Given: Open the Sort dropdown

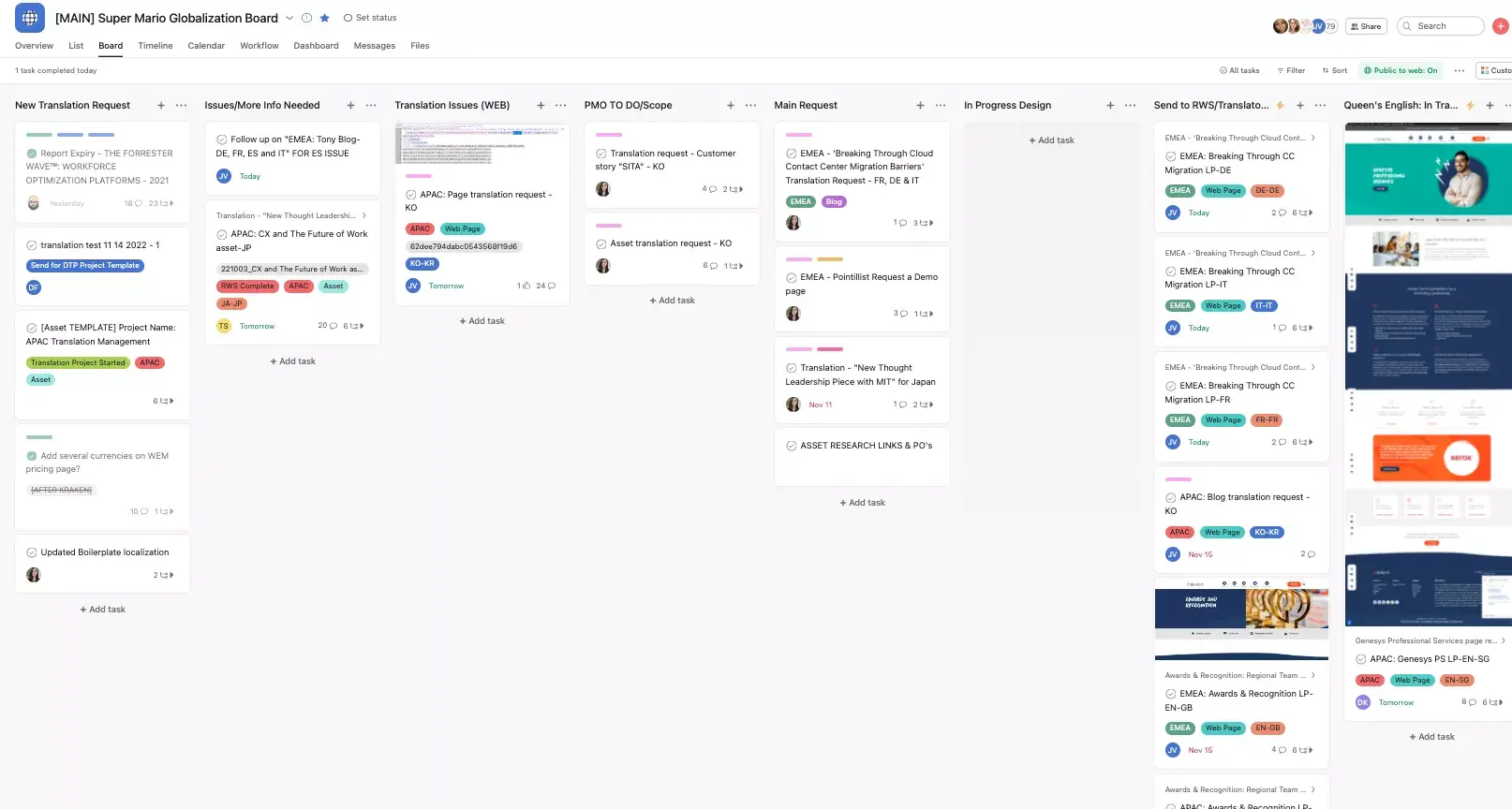Looking at the screenshot, I should click(1334, 71).
